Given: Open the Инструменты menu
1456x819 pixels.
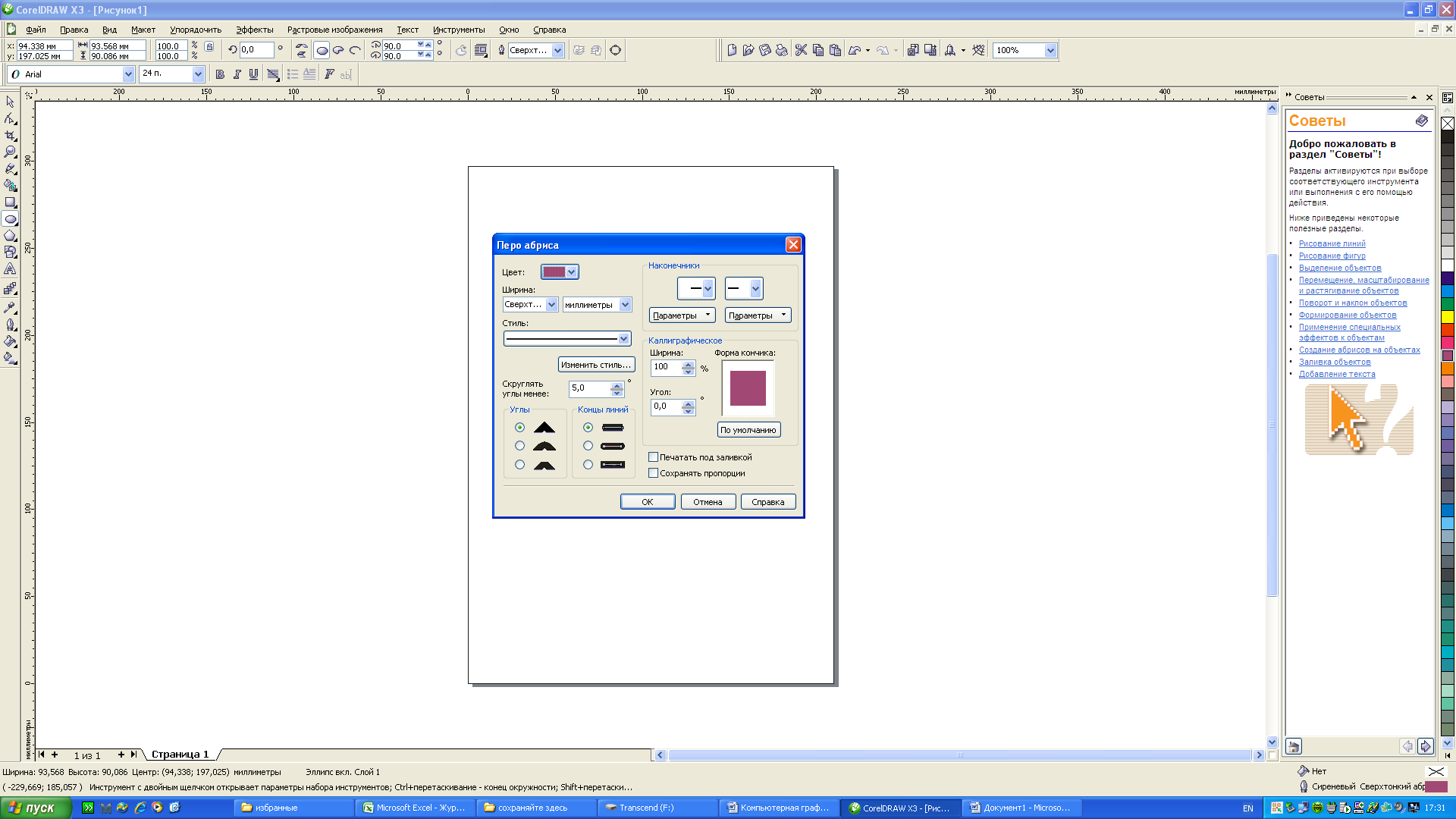Looking at the screenshot, I should click(x=458, y=30).
